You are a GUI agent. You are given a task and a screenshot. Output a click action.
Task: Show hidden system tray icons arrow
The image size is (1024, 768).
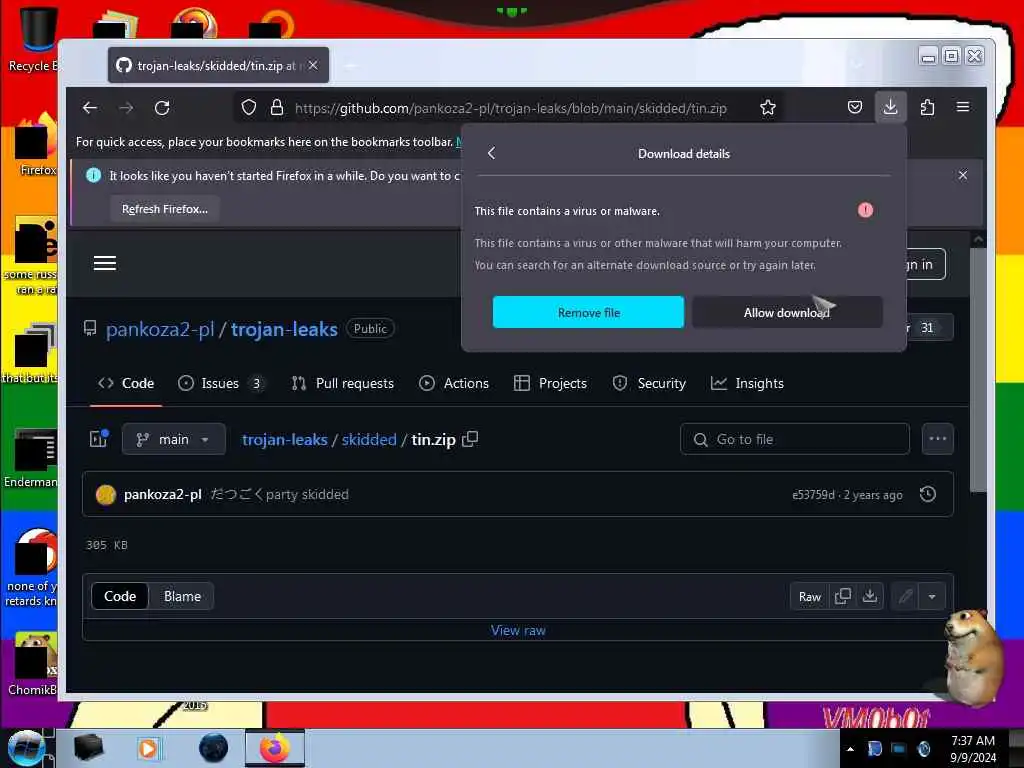(x=850, y=749)
